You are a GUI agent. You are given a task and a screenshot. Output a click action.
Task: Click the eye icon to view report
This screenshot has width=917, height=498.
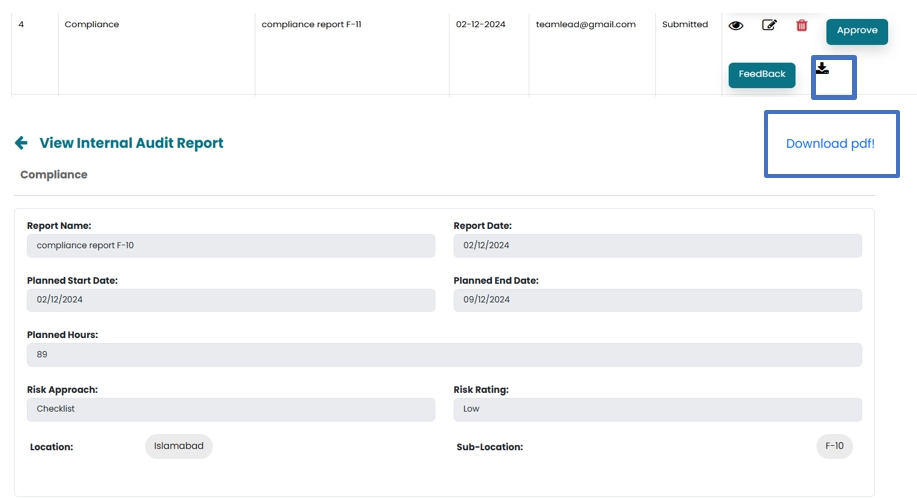tap(736, 26)
